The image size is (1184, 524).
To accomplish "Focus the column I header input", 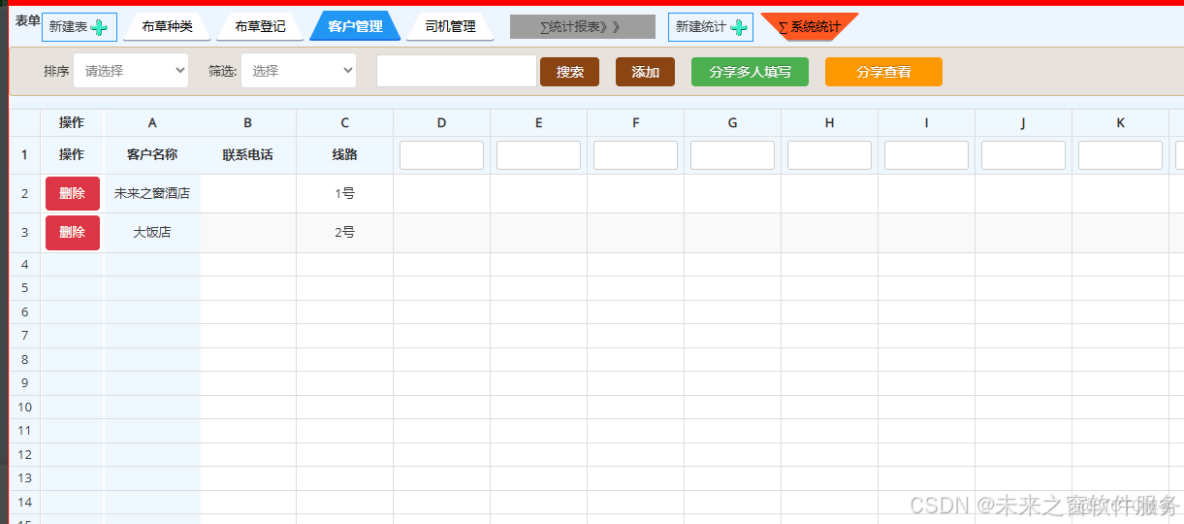I will point(927,155).
